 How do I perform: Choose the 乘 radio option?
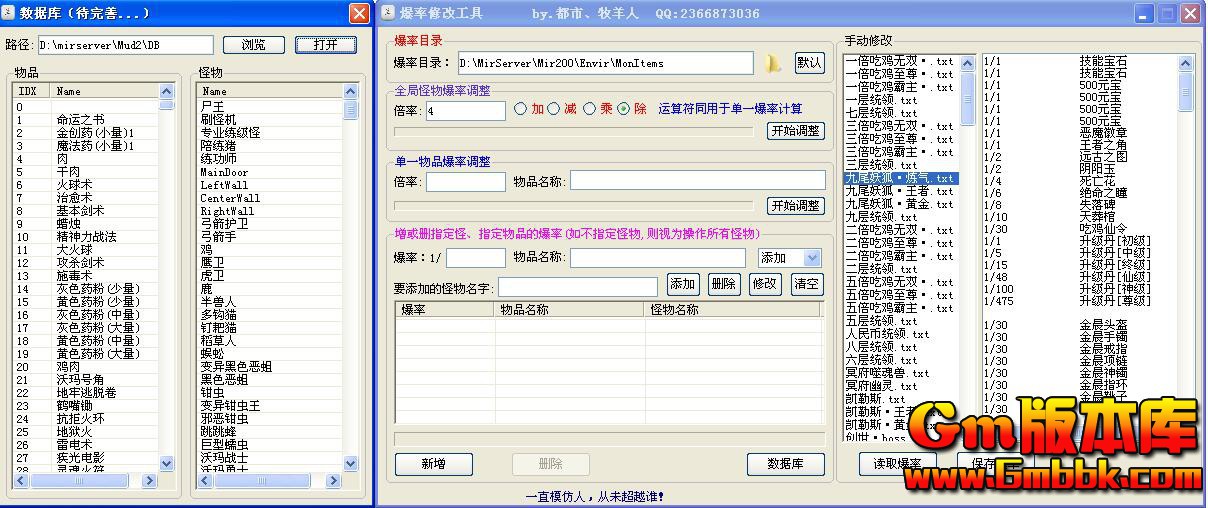point(590,109)
